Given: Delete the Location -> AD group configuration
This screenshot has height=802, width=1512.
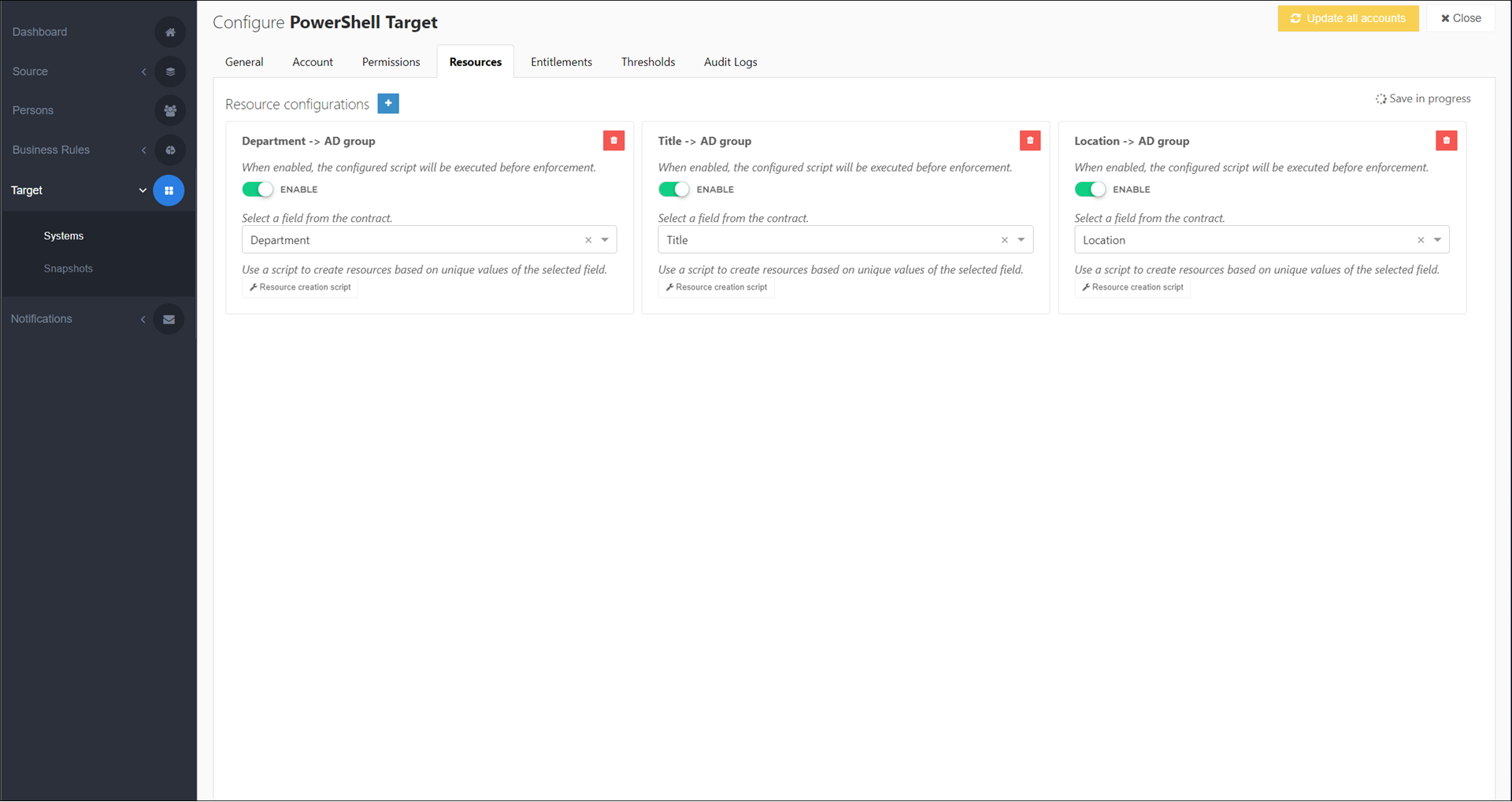Looking at the screenshot, I should [x=1446, y=140].
